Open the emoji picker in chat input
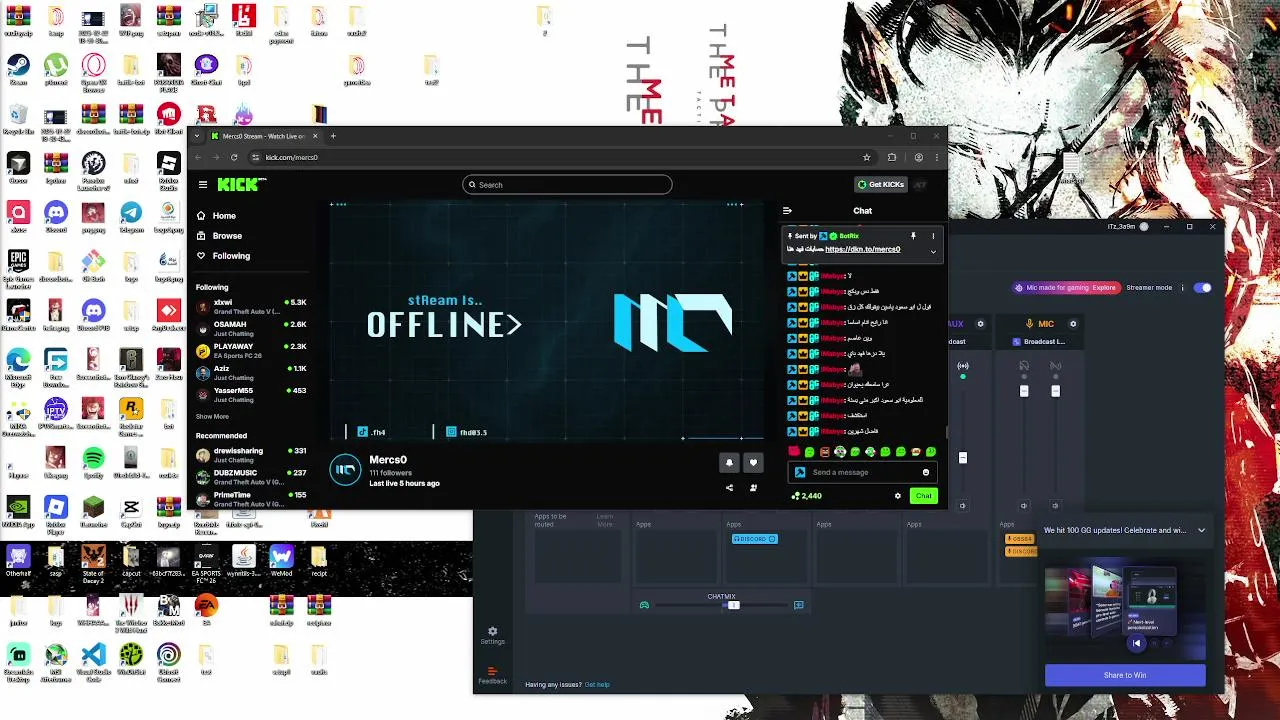The width and height of the screenshot is (1280, 720). 926,472
